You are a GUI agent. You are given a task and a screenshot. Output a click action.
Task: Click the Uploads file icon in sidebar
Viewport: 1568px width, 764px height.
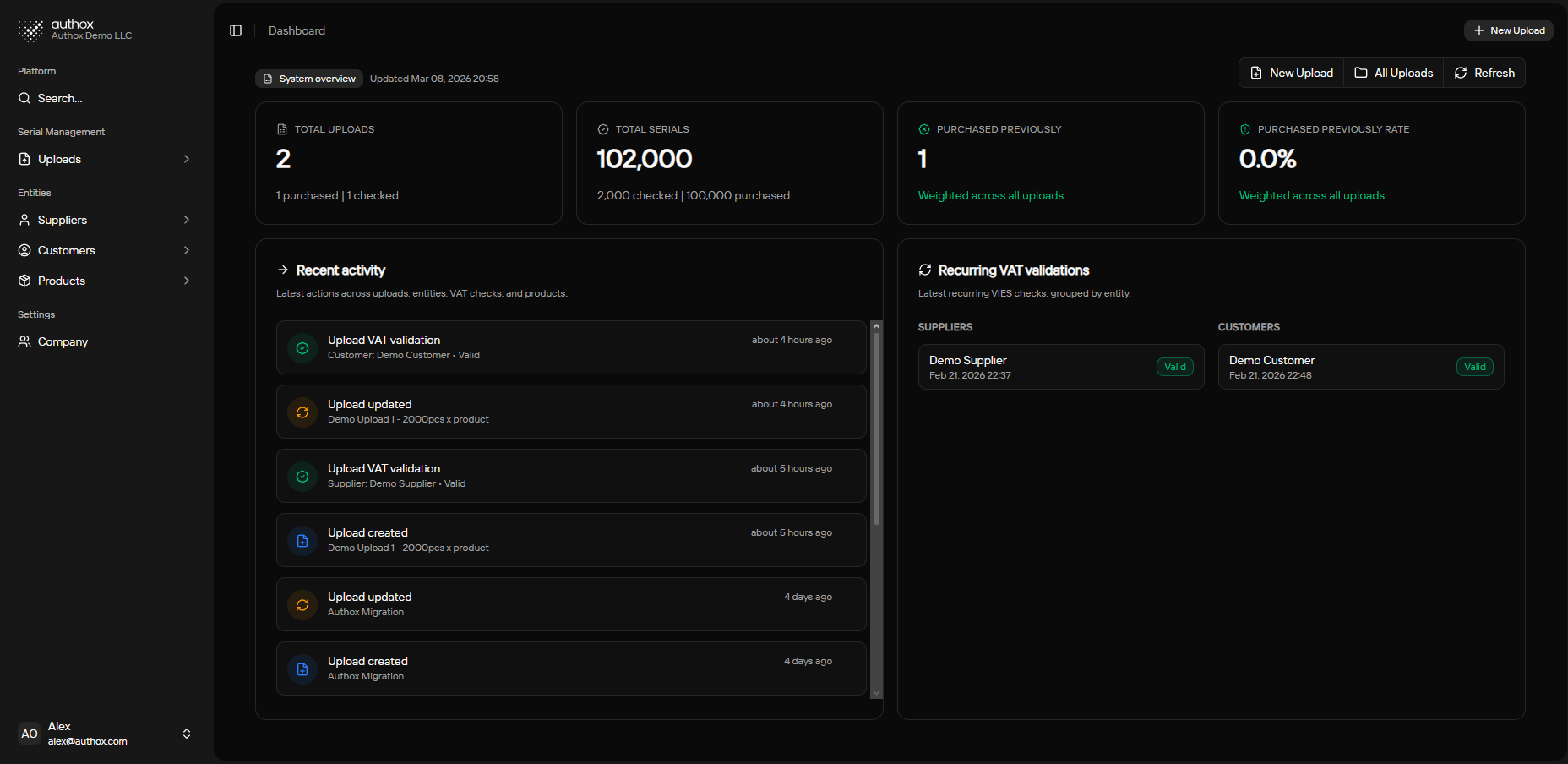click(24, 160)
